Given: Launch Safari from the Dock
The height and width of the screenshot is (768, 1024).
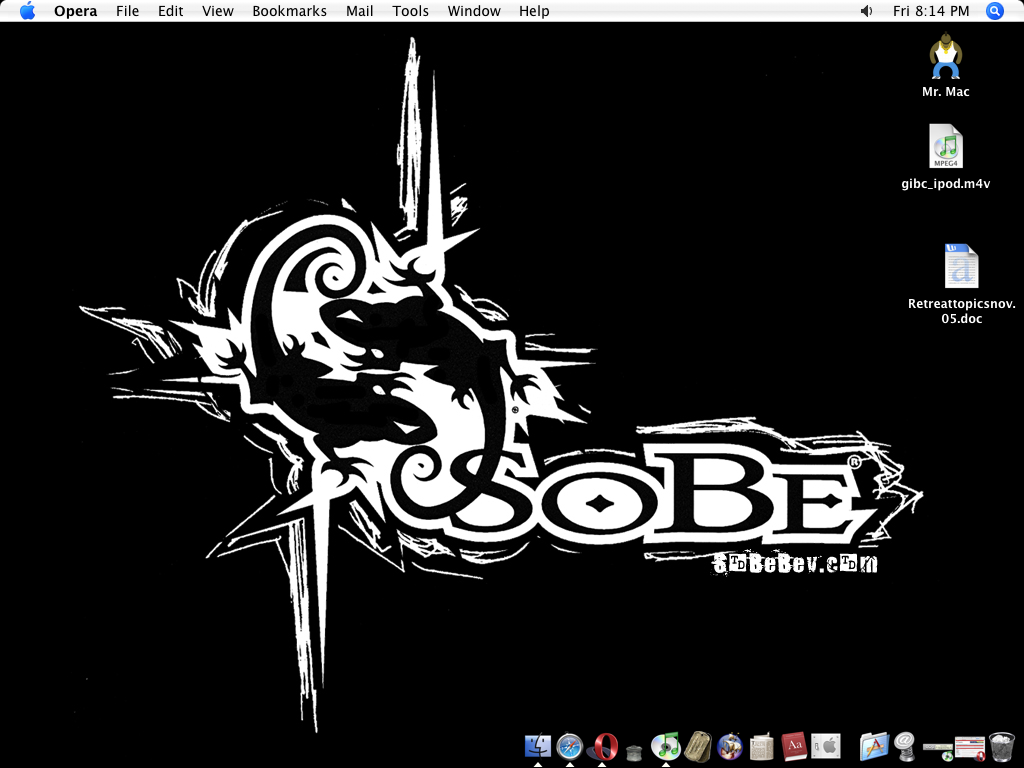Looking at the screenshot, I should [569, 746].
